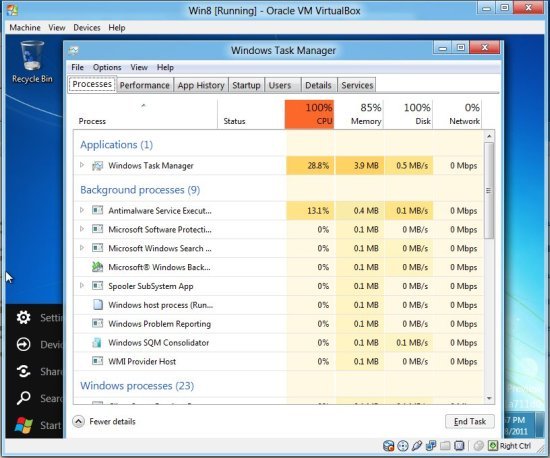Expand the Antimalware Service Executable row
Screen dimensions: 550x458
pos(82,210)
